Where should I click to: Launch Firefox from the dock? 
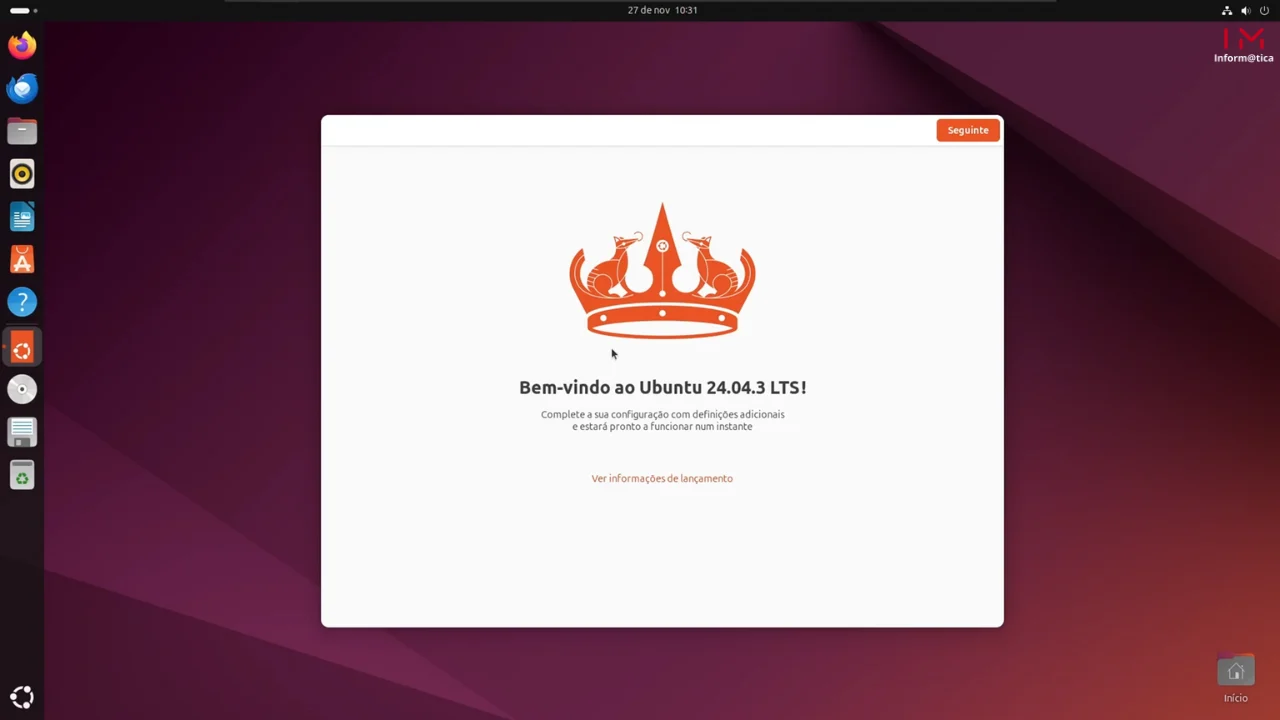pyautogui.click(x=22, y=46)
